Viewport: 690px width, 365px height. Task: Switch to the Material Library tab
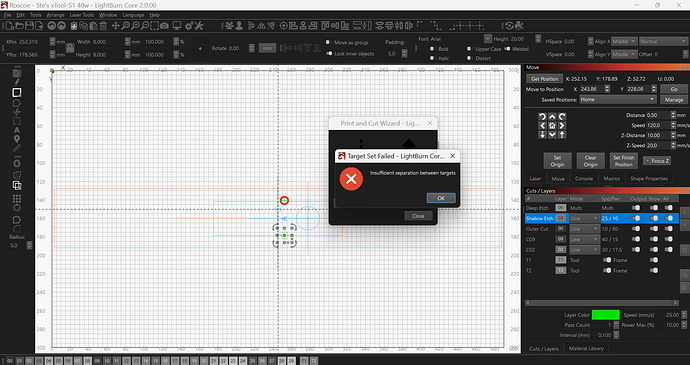tap(586, 348)
